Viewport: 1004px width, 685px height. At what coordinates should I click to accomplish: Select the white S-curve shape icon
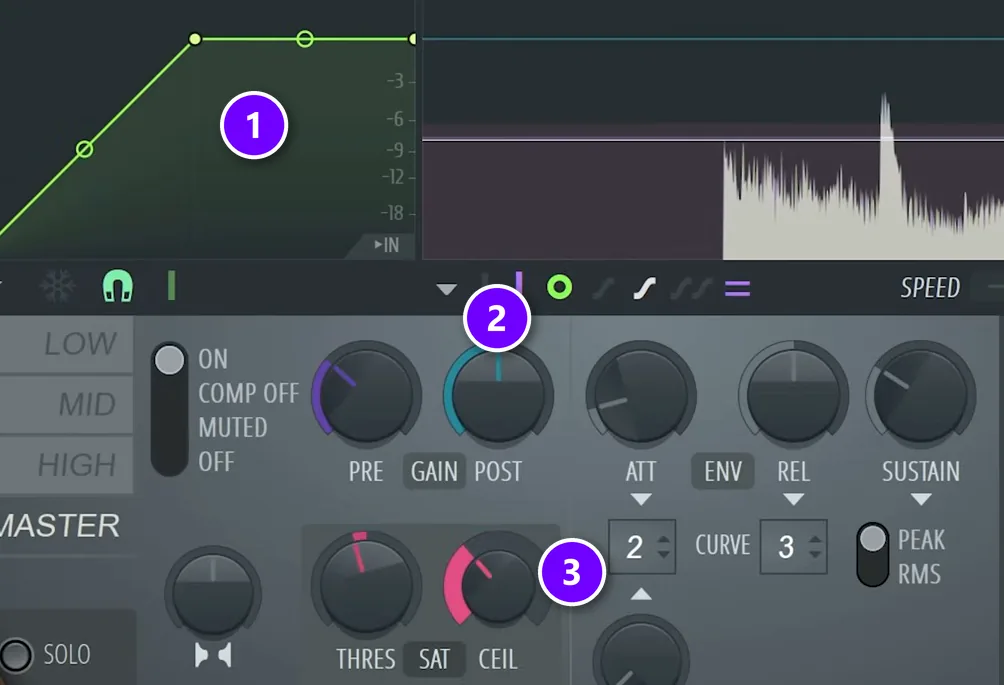[x=644, y=289]
